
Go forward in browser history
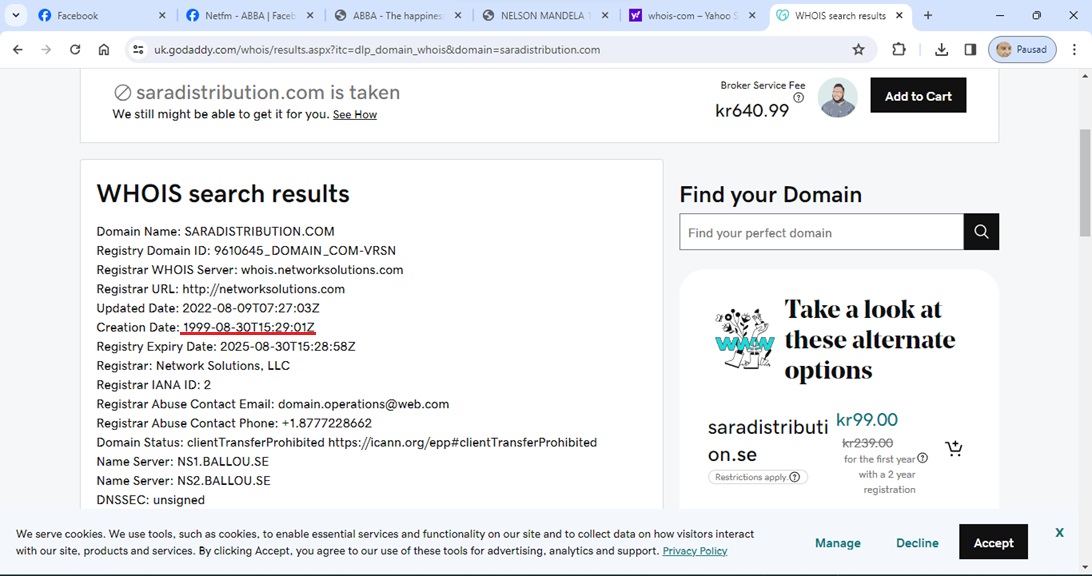(x=46, y=49)
